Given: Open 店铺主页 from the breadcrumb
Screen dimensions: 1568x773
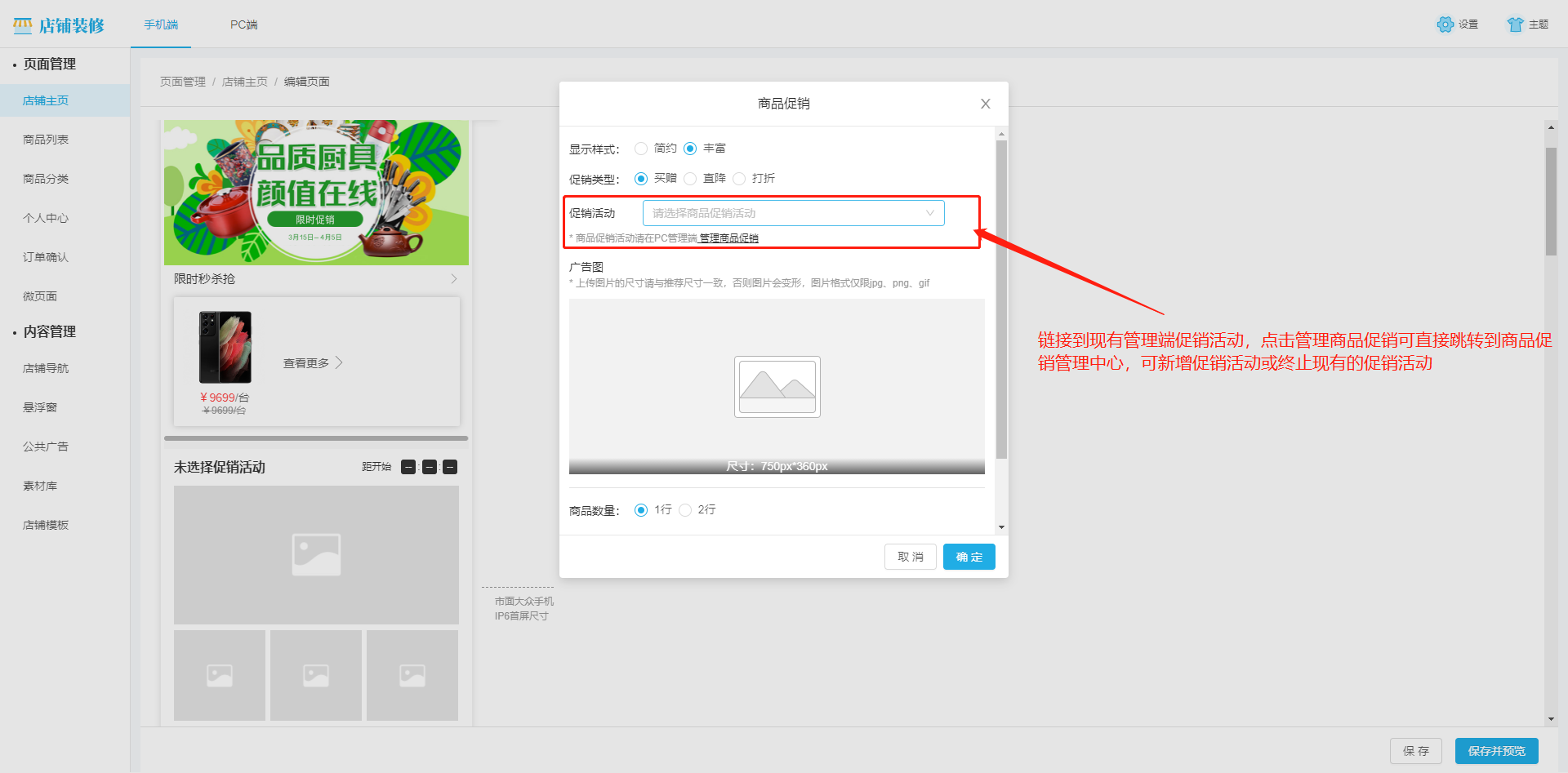Looking at the screenshot, I should tap(245, 82).
